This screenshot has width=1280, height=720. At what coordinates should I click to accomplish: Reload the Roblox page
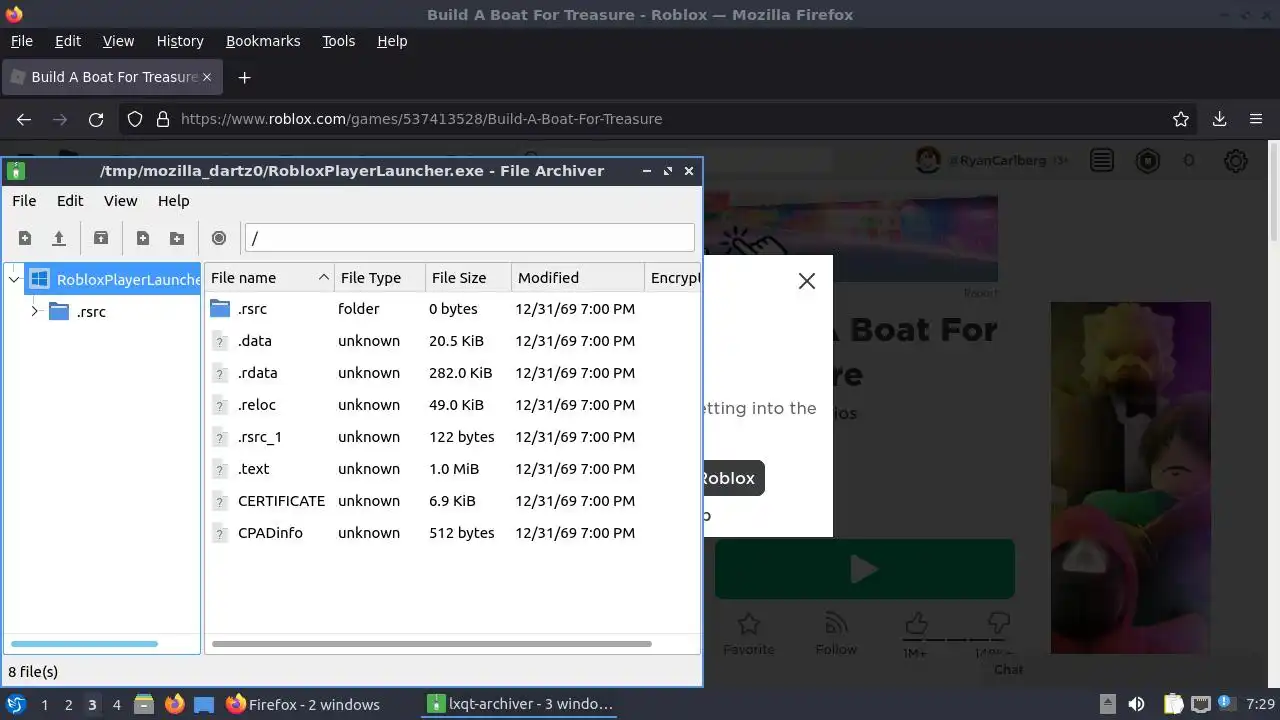[x=96, y=119]
